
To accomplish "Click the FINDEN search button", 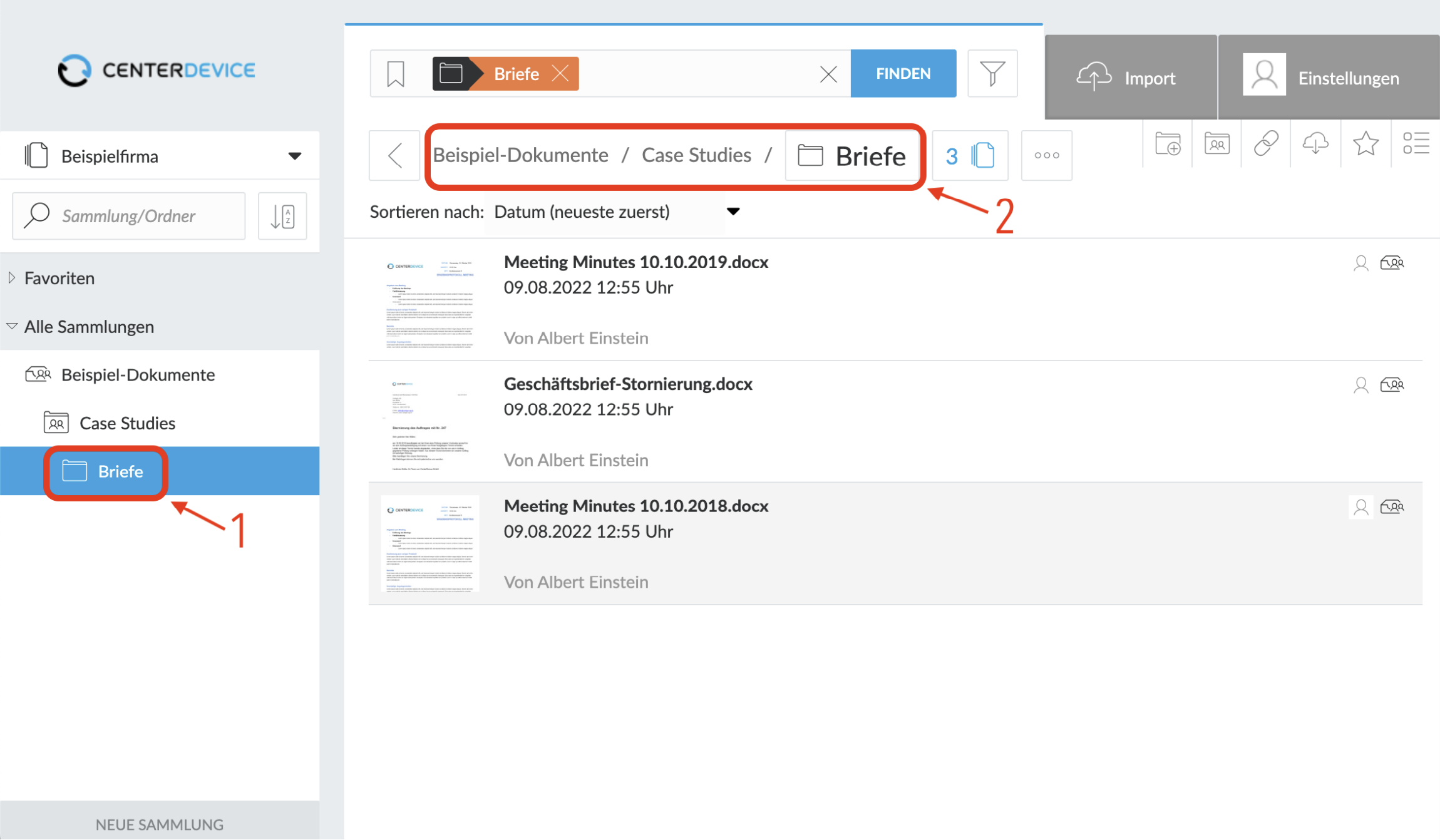I will point(903,73).
